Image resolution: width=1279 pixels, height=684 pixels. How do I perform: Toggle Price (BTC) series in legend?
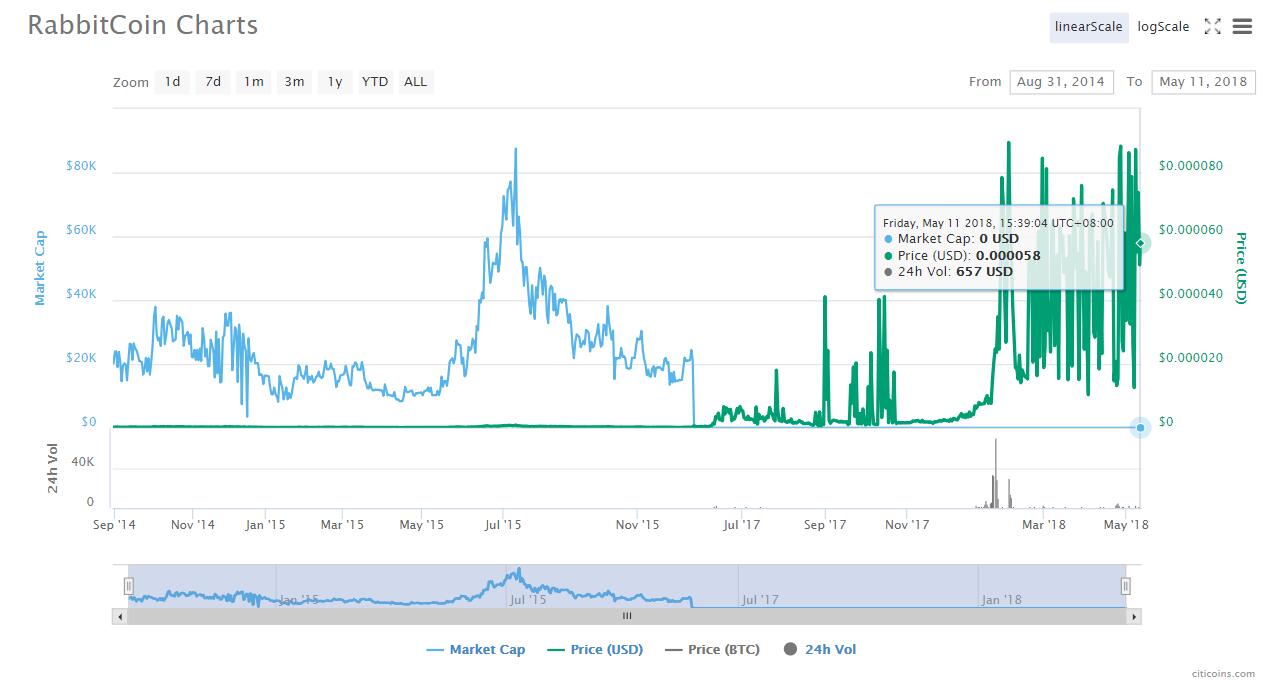coord(711,649)
